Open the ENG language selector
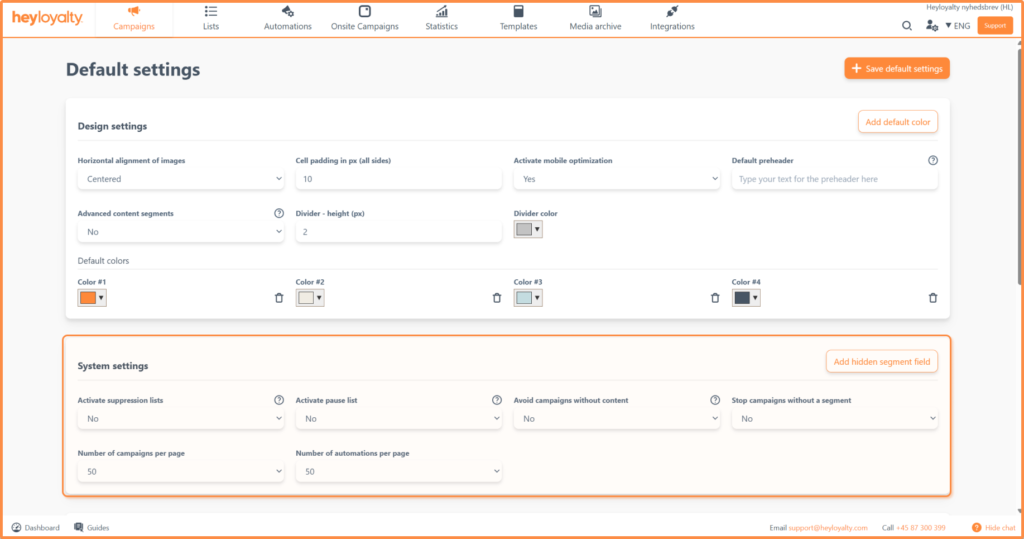Screen dimensions: 1024x539 click(x=957, y=25)
